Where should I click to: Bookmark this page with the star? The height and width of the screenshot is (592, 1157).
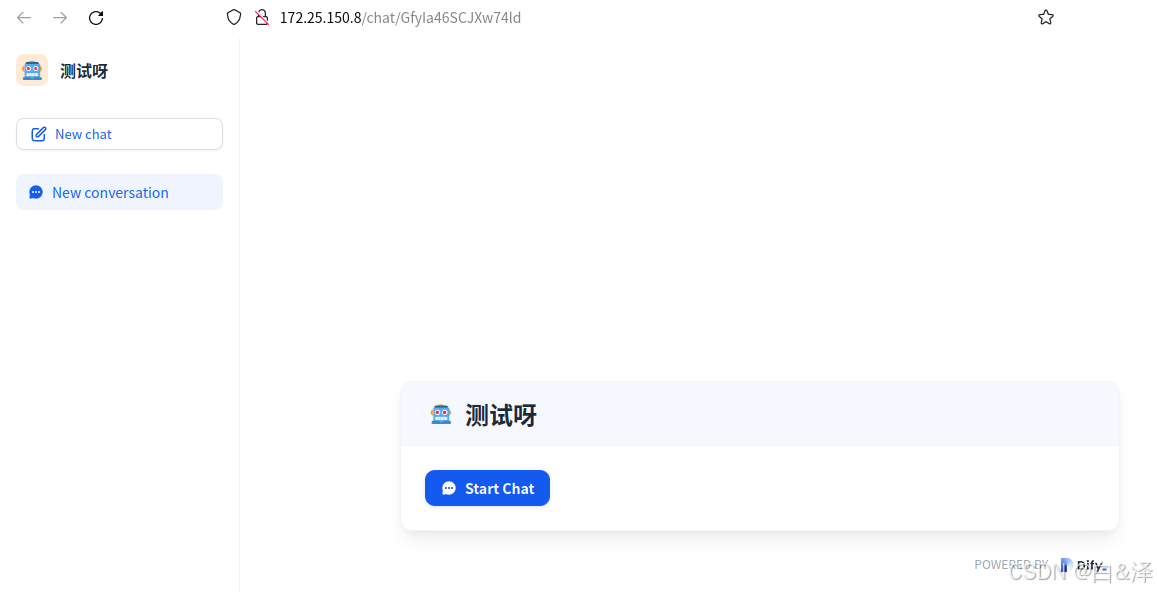point(1046,18)
